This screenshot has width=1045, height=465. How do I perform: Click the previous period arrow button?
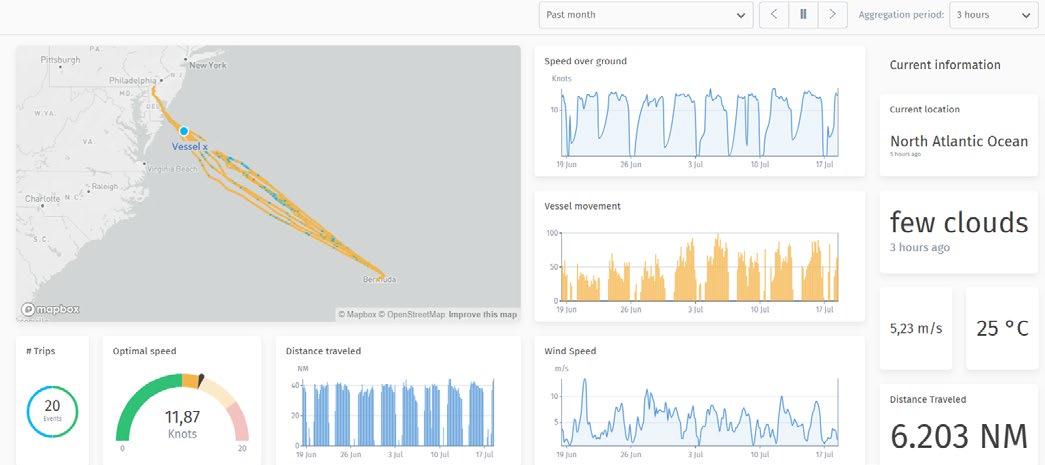(x=774, y=15)
